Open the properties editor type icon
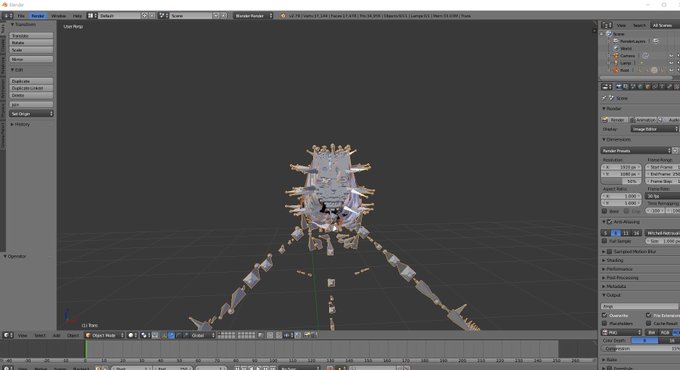This screenshot has width=680, height=370. tap(607, 87)
